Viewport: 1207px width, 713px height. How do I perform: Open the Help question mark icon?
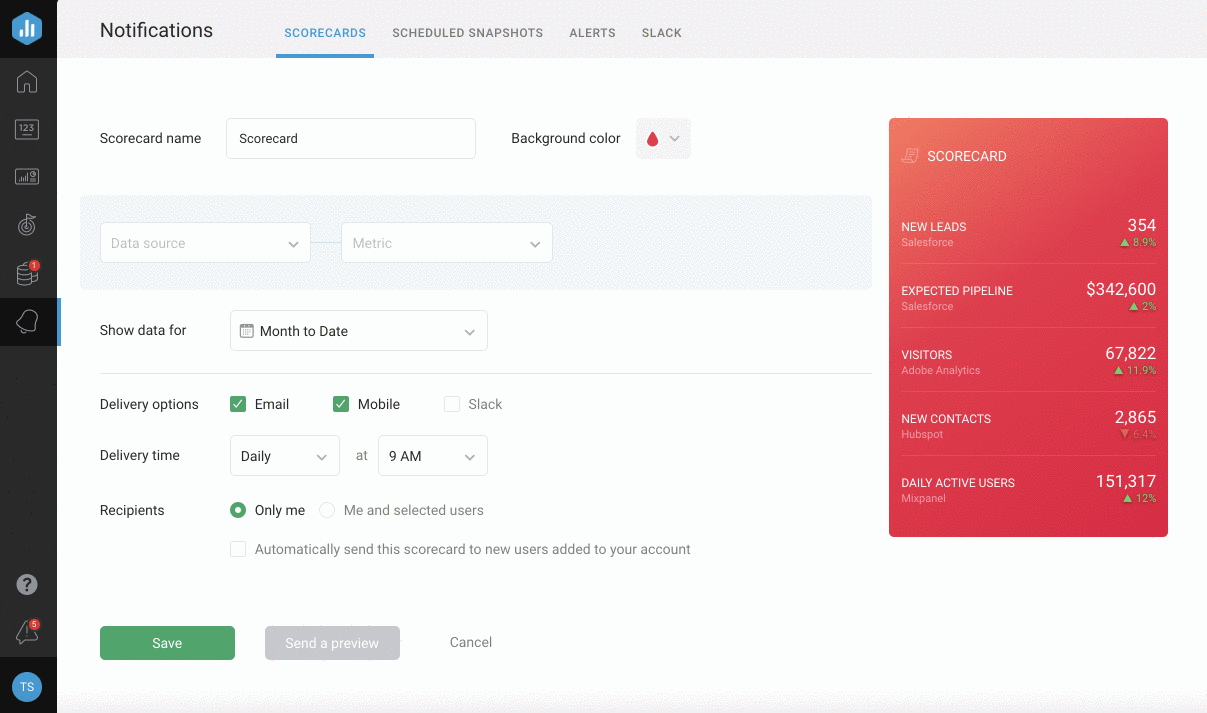pos(27,584)
